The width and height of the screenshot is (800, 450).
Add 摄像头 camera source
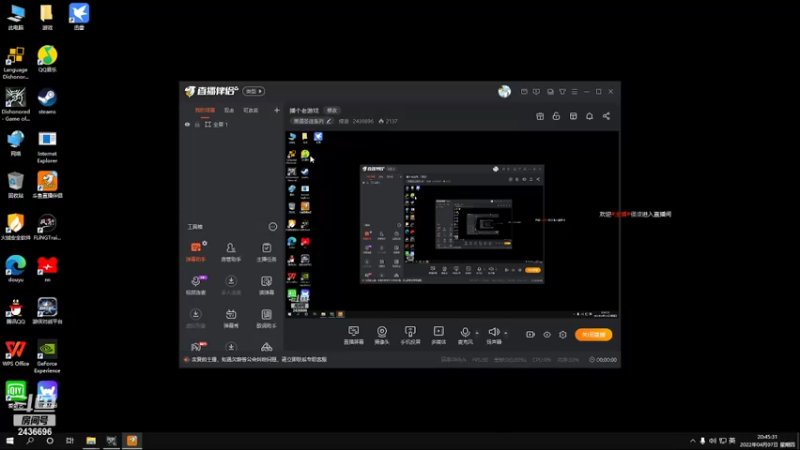382,335
